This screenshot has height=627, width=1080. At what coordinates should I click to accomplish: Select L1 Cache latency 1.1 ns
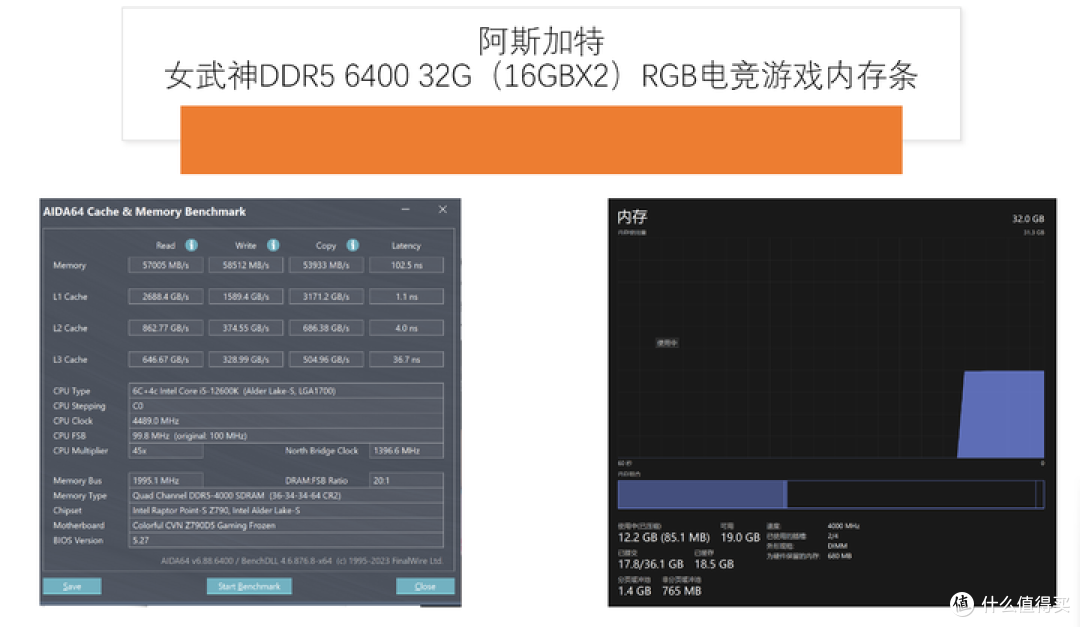point(406,297)
